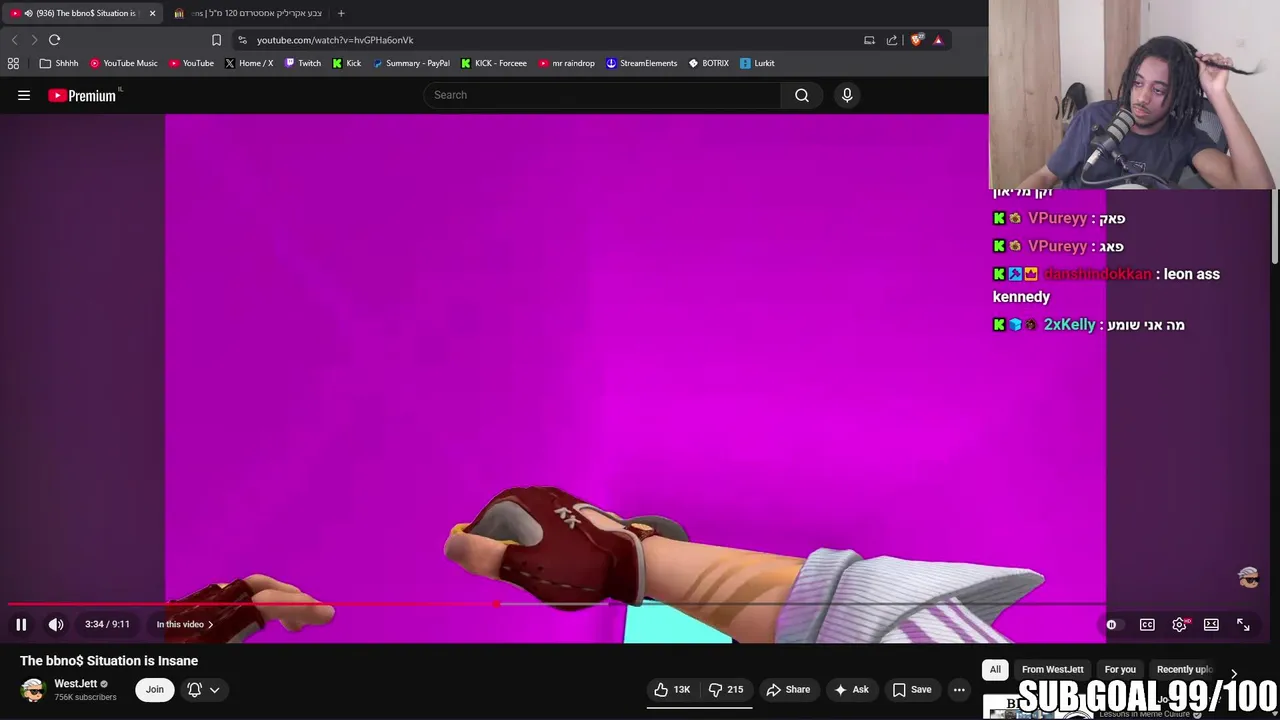The image size is (1280, 720).
Task: Open the more actions three-dot menu
Action: [x=959, y=689]
